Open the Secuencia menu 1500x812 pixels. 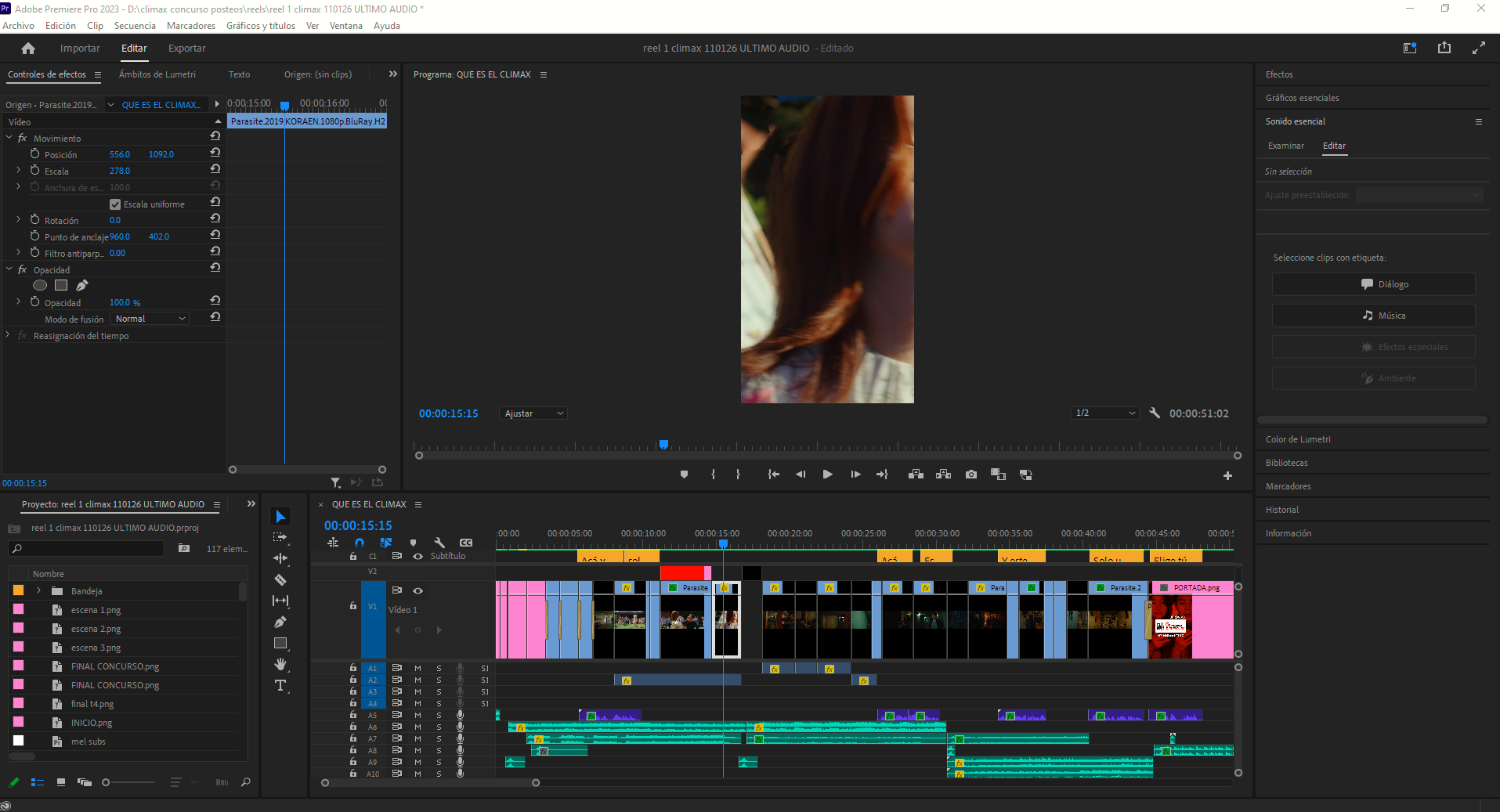pos(135,26)
